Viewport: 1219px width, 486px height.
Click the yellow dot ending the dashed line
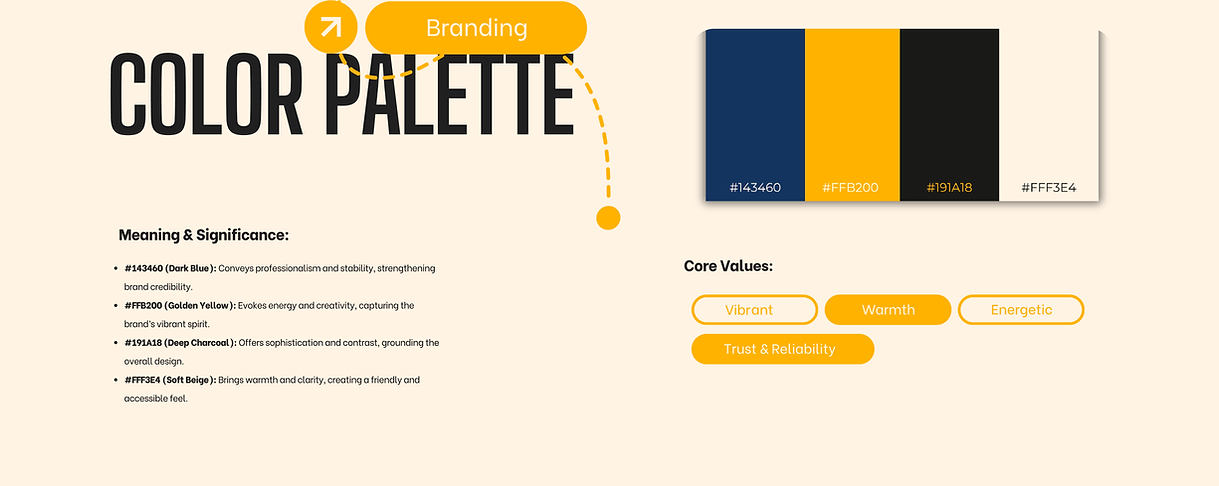click(x=608, y=218)
